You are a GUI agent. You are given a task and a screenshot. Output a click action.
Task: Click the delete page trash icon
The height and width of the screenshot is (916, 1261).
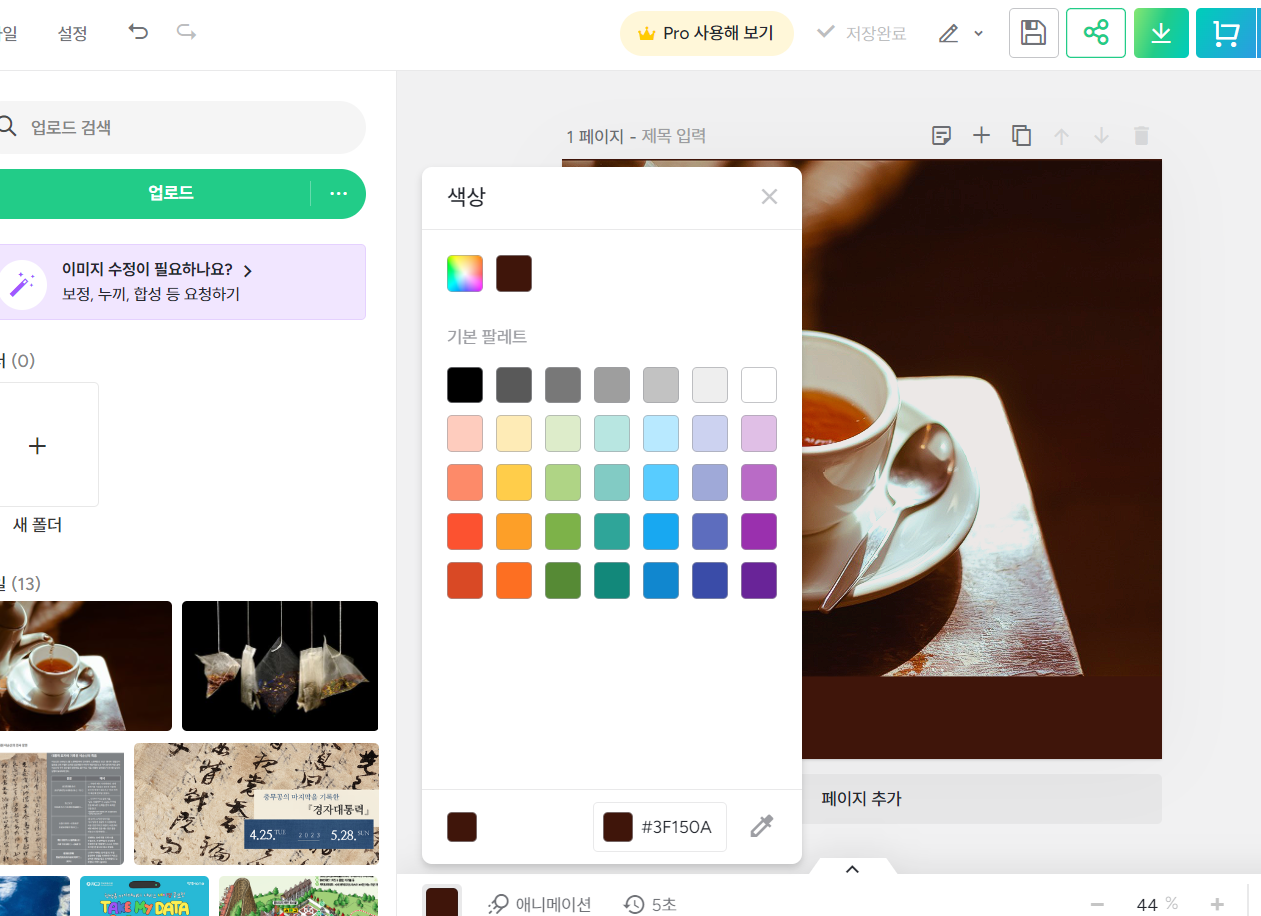pyautogui.click(x=1141, y=135)
